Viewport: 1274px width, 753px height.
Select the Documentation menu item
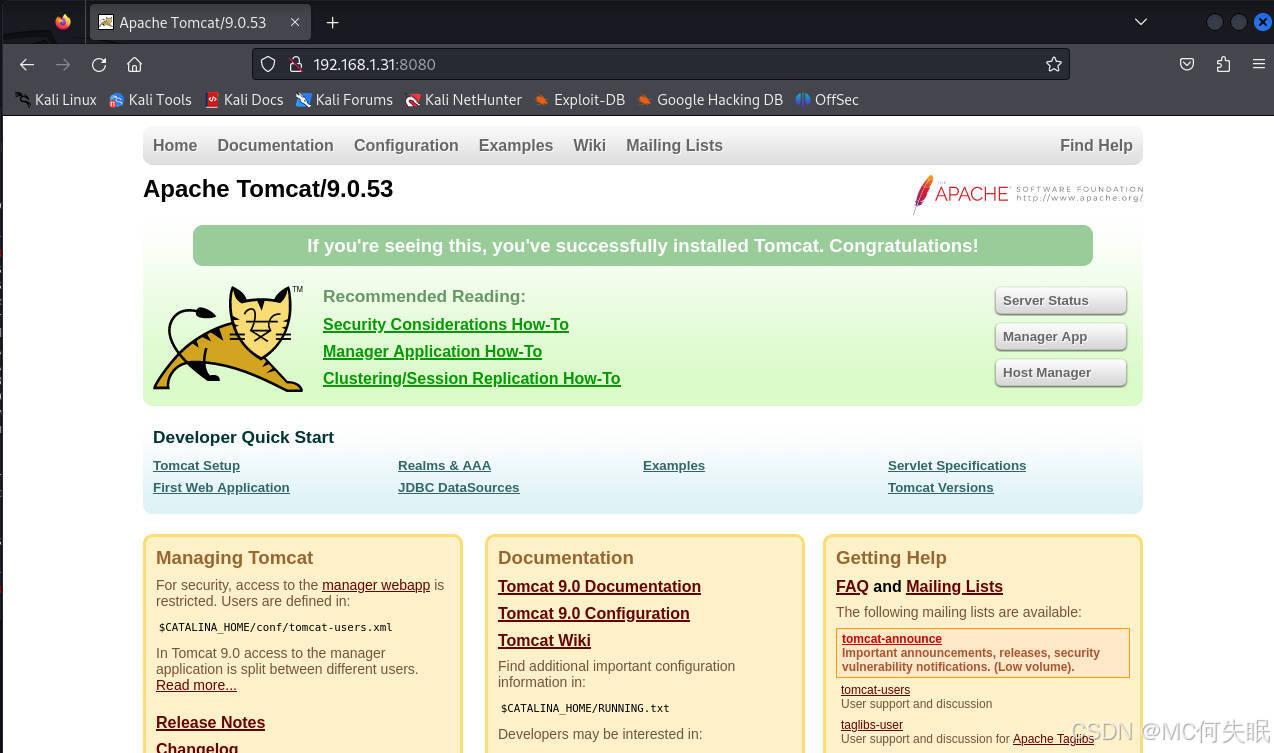[275, 145]
